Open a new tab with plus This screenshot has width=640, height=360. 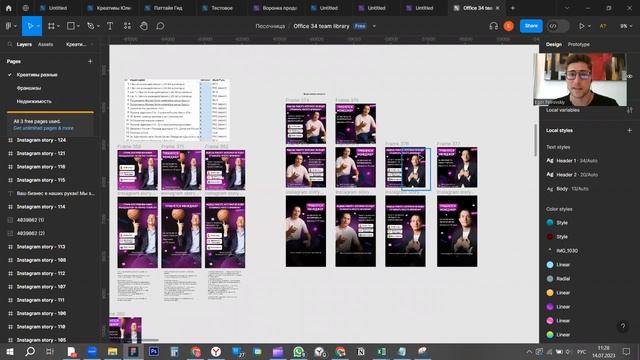513,8
